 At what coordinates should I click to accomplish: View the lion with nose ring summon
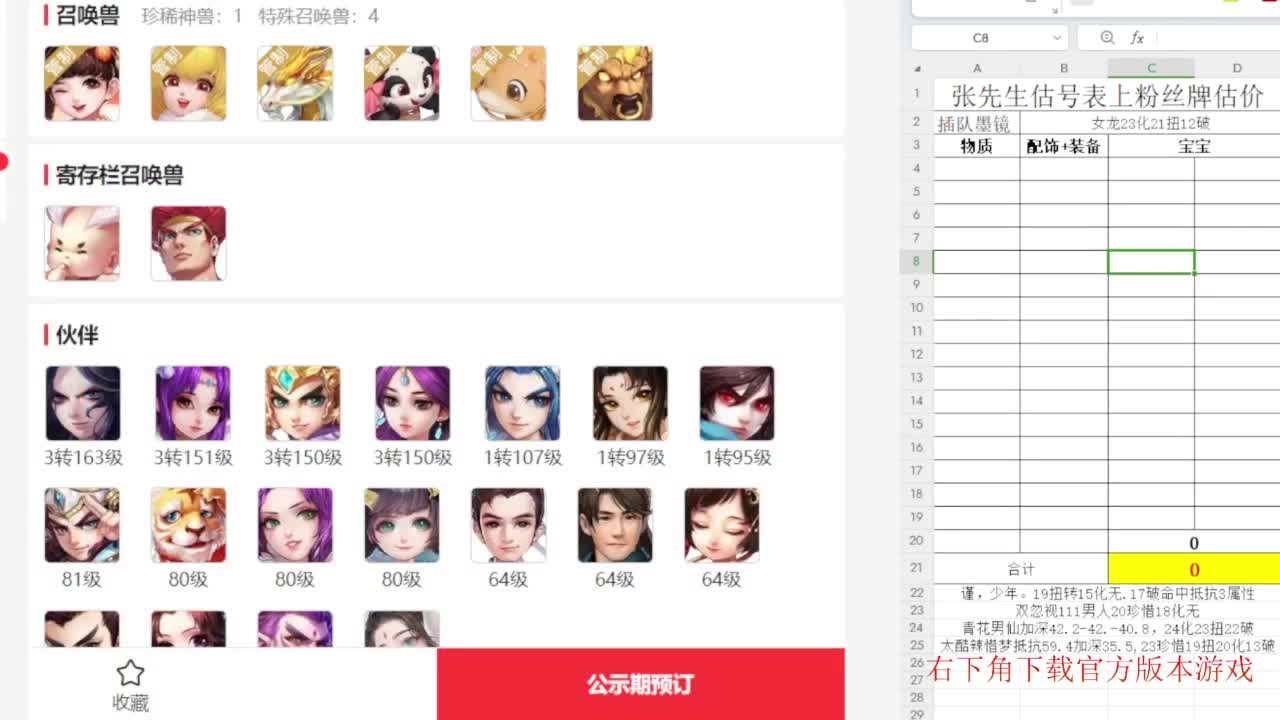click(615, 83)
